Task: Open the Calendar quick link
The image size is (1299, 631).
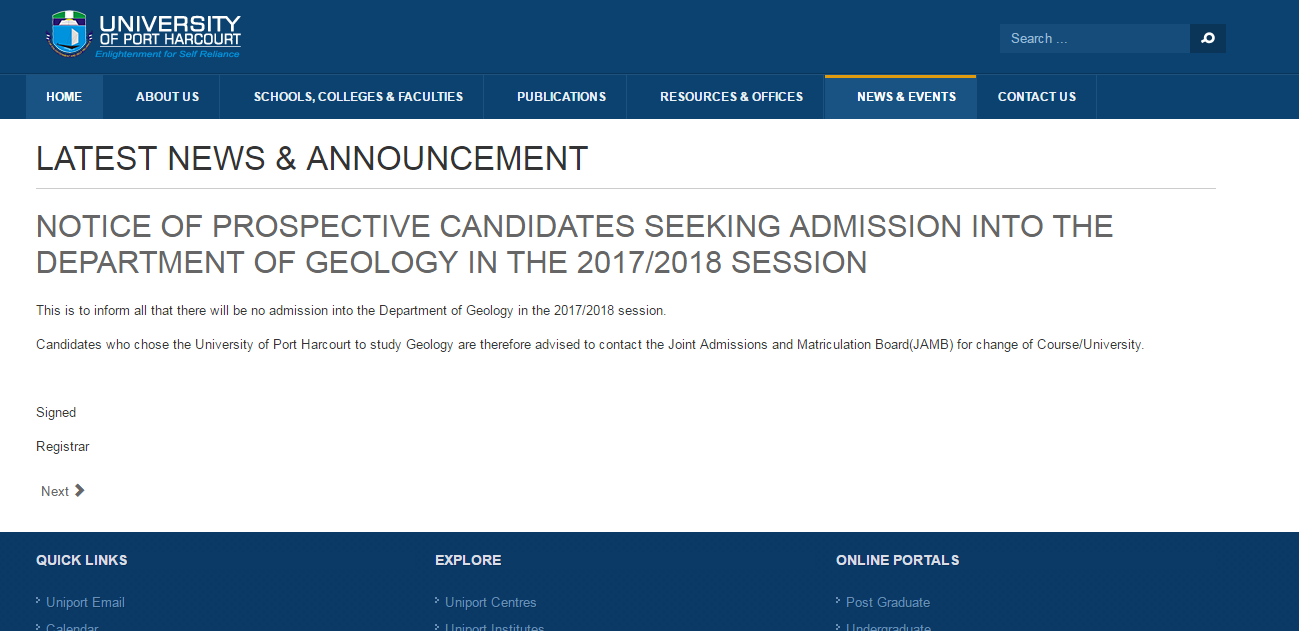Action: click(72, 626)
